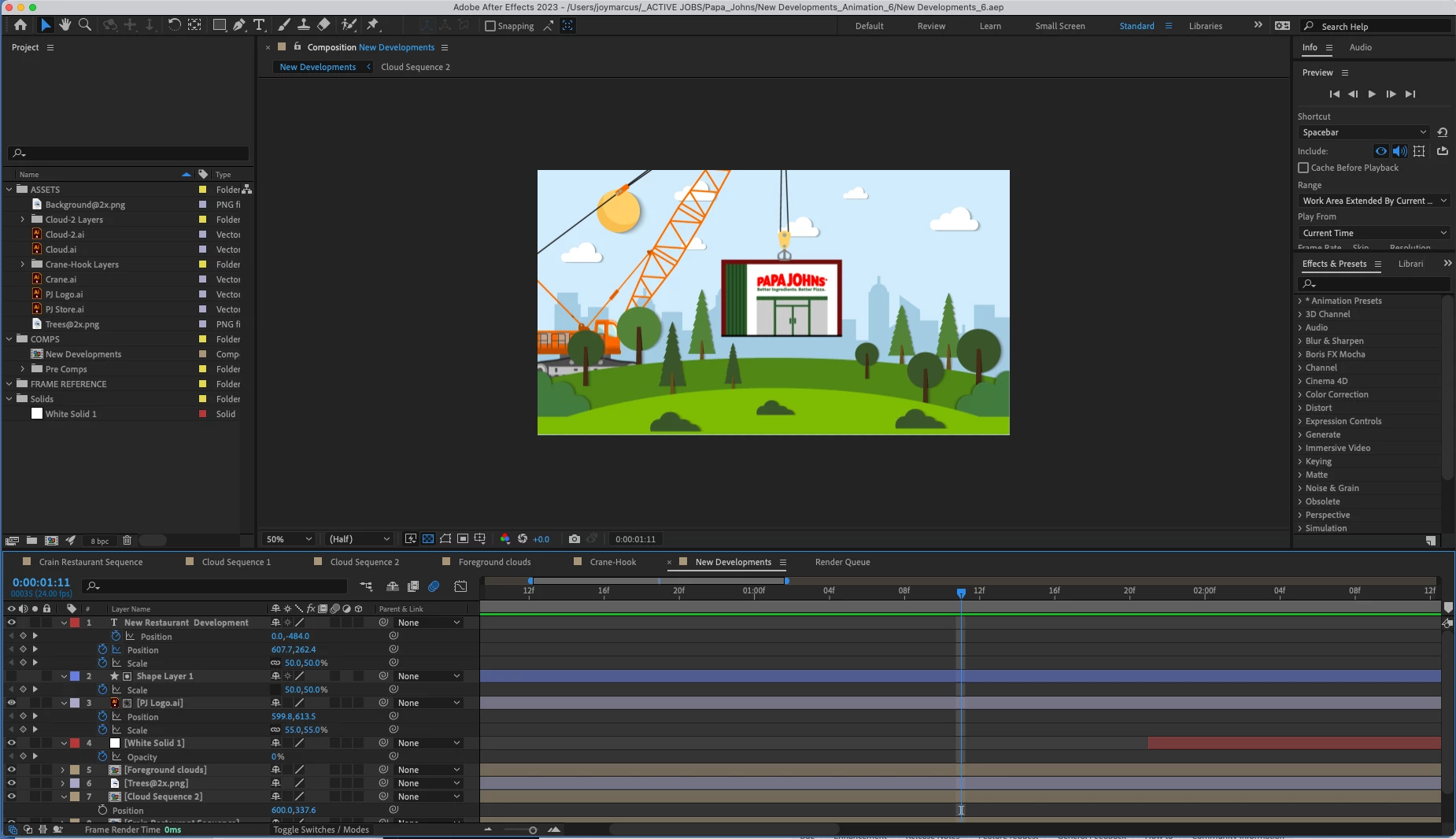Switch to the Cloud Sequence 1 timeline tab
Viewport: 1456px width, 839px height.
(x=235, y=562)
